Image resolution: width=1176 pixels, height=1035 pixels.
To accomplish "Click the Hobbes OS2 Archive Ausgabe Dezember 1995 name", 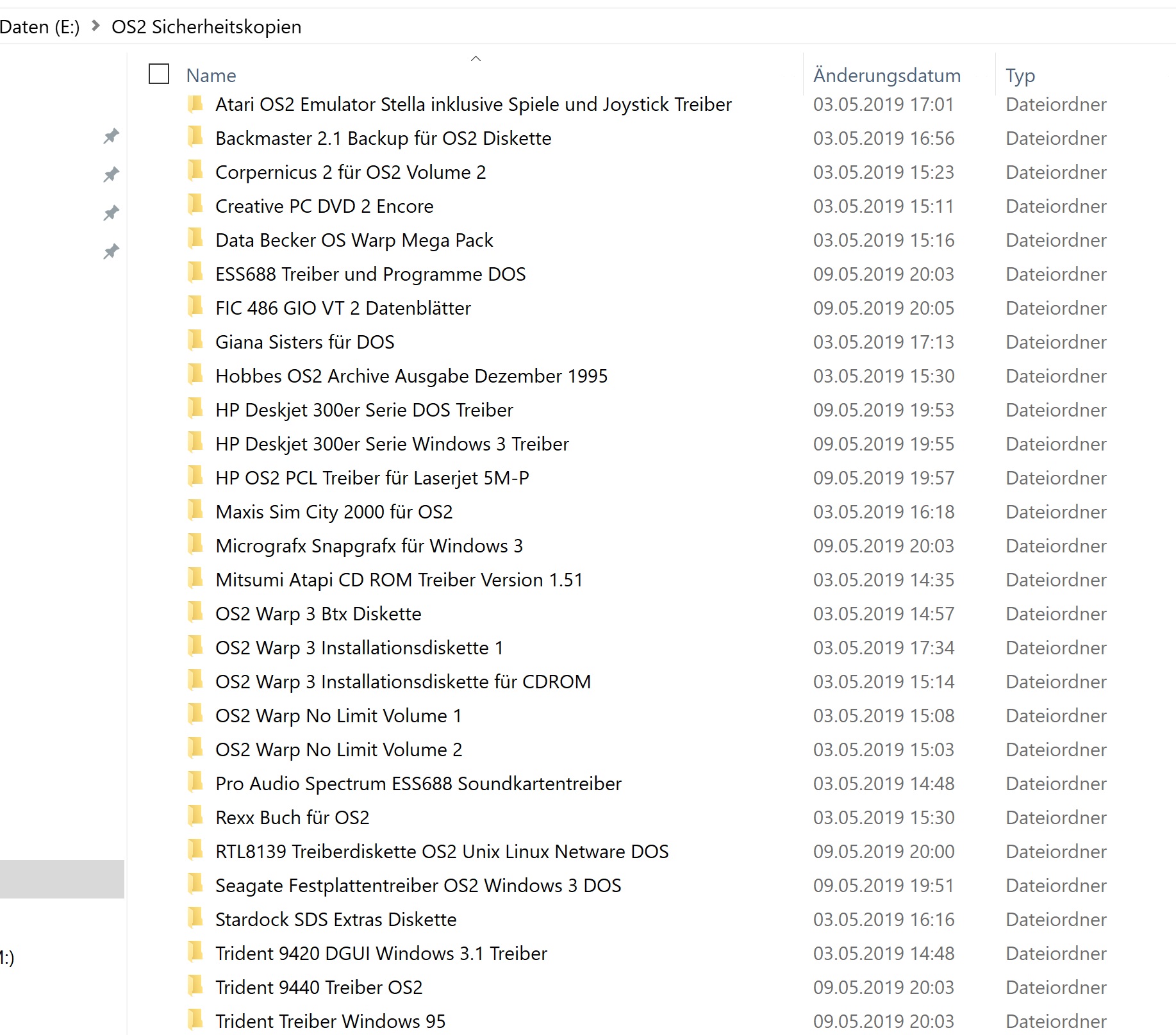I will click(411, 376).
